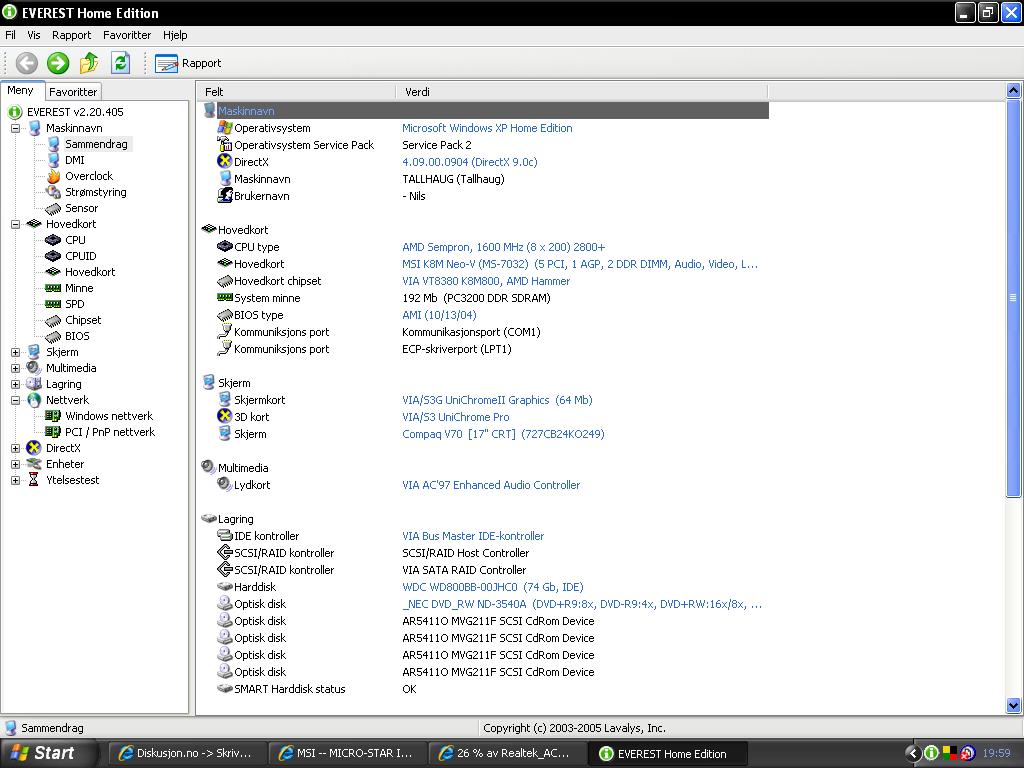1024x768 pixels.
Task: Collapse the Maskinnavn tree node
Action: pyautogui.click(x=15, y=128)
